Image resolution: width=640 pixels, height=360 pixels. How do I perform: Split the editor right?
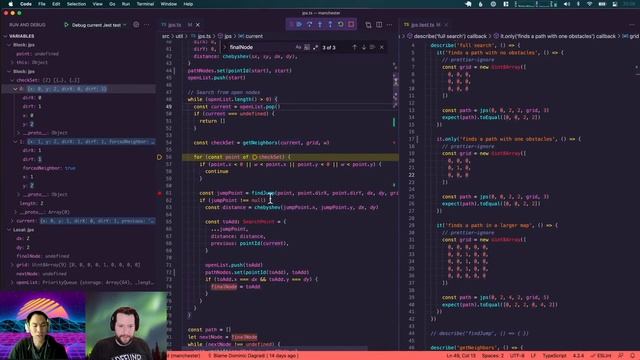click(x=379, y=25)
